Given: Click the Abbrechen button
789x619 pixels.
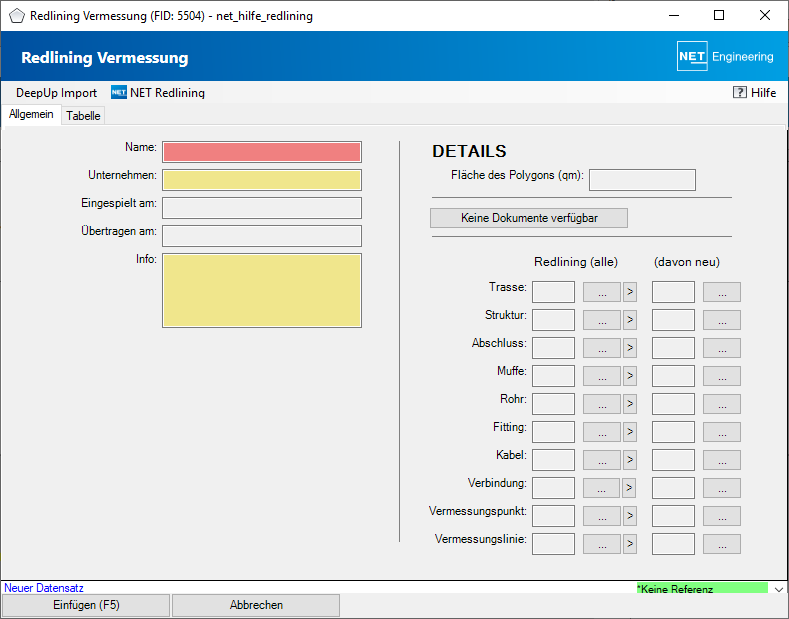Looking at the screenshot, I should 256,605.
